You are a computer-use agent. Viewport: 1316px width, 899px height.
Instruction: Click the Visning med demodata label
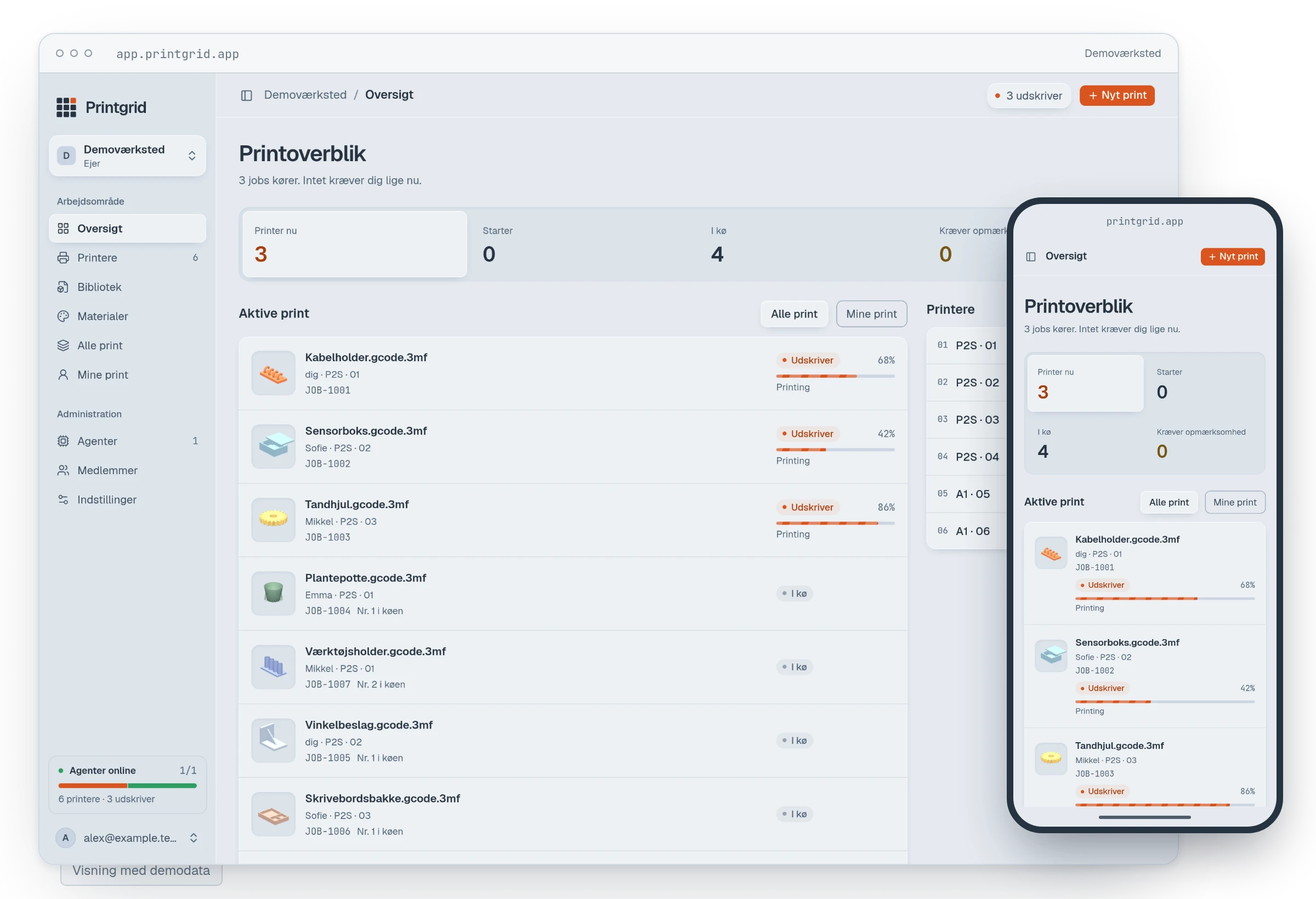pos(141,870)
